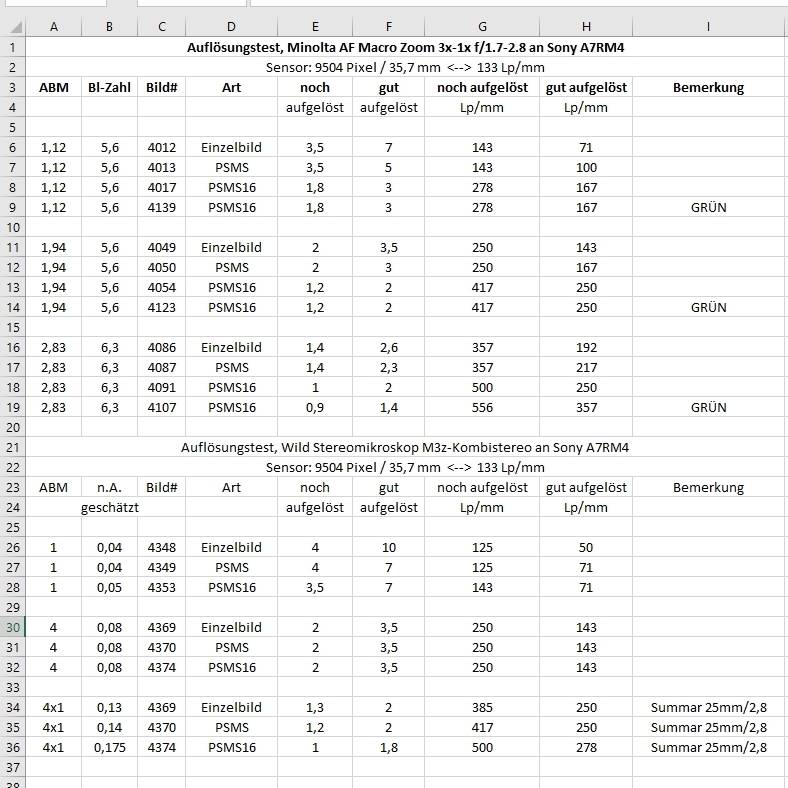Select the Minolta AF Macro Zoom title cell
Screen dimensions: 788x788
tap(405, 47)
